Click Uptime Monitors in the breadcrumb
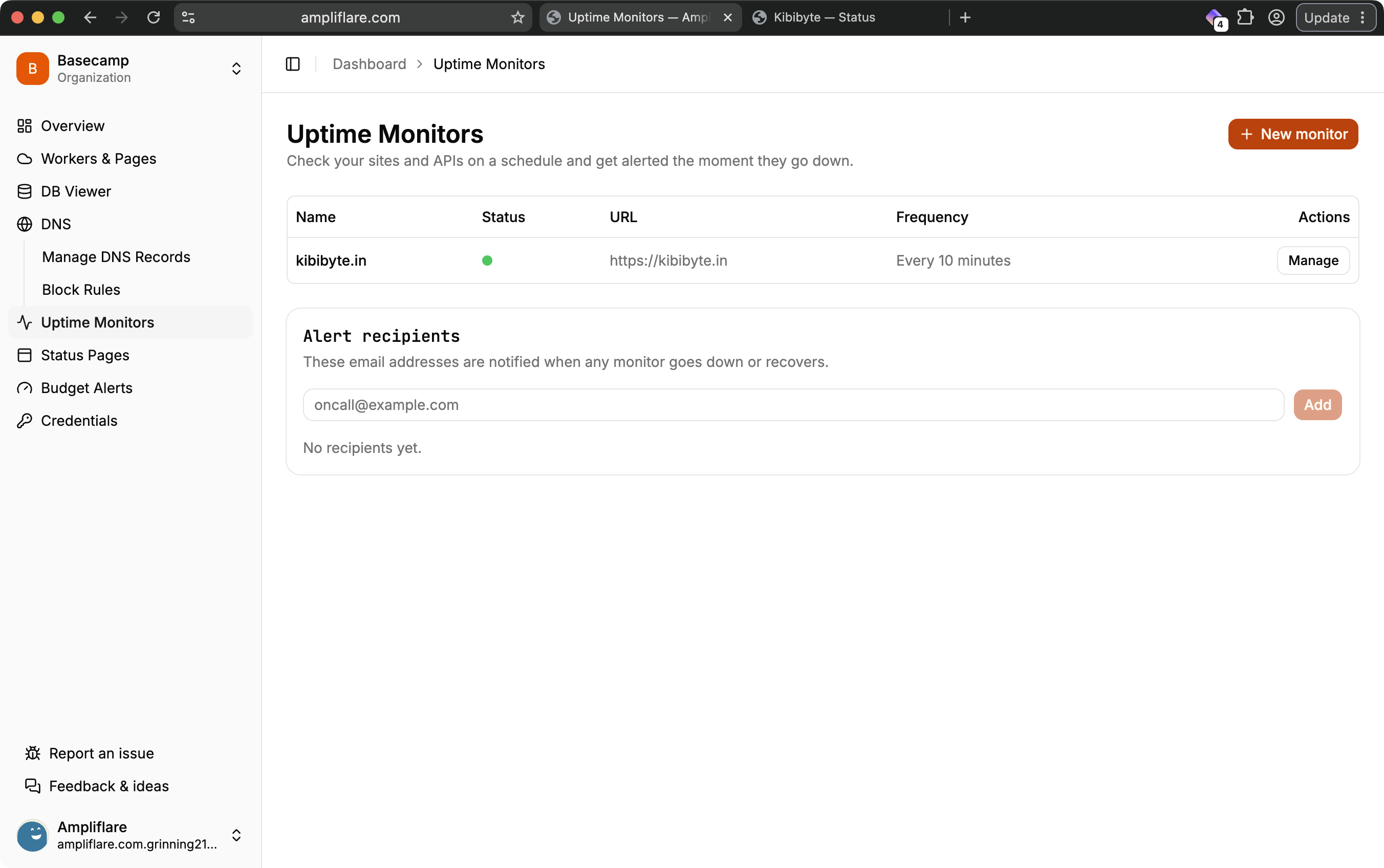1384x868 pixels. point(488,64)
